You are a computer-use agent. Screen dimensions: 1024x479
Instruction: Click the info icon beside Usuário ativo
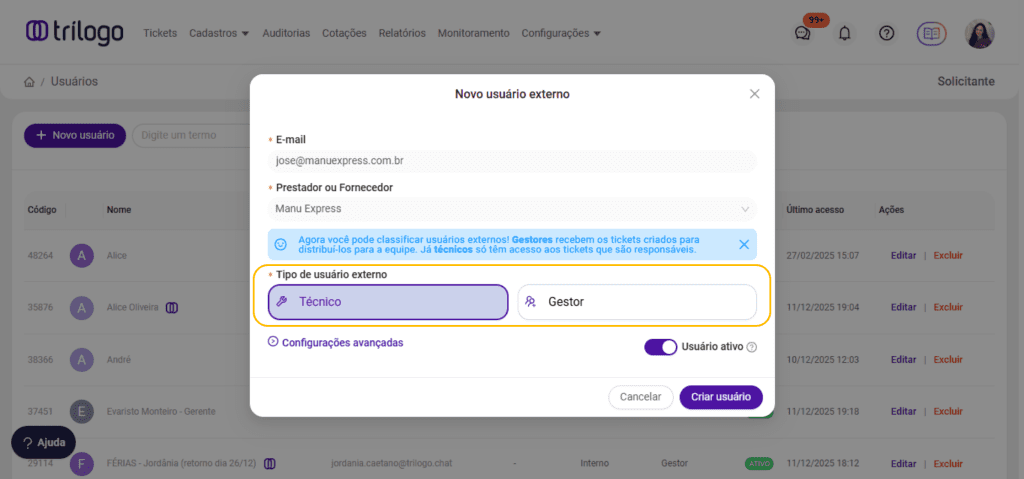click(x=752, y=348)
